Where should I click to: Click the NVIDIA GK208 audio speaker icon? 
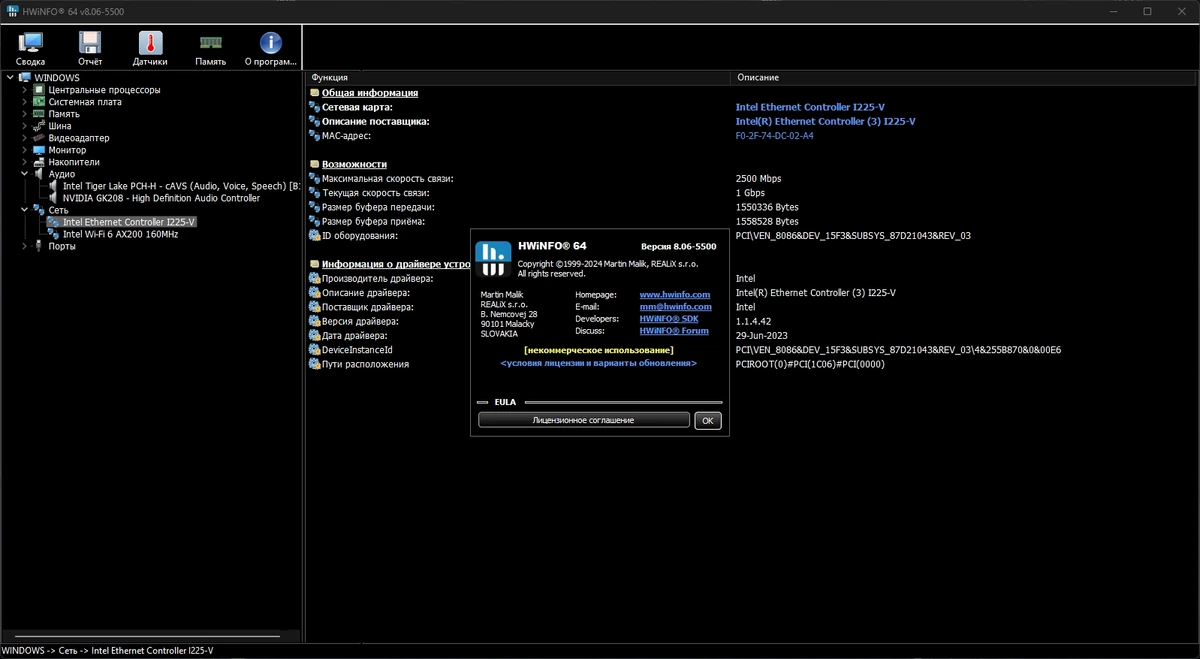click(x=53, y=198)
